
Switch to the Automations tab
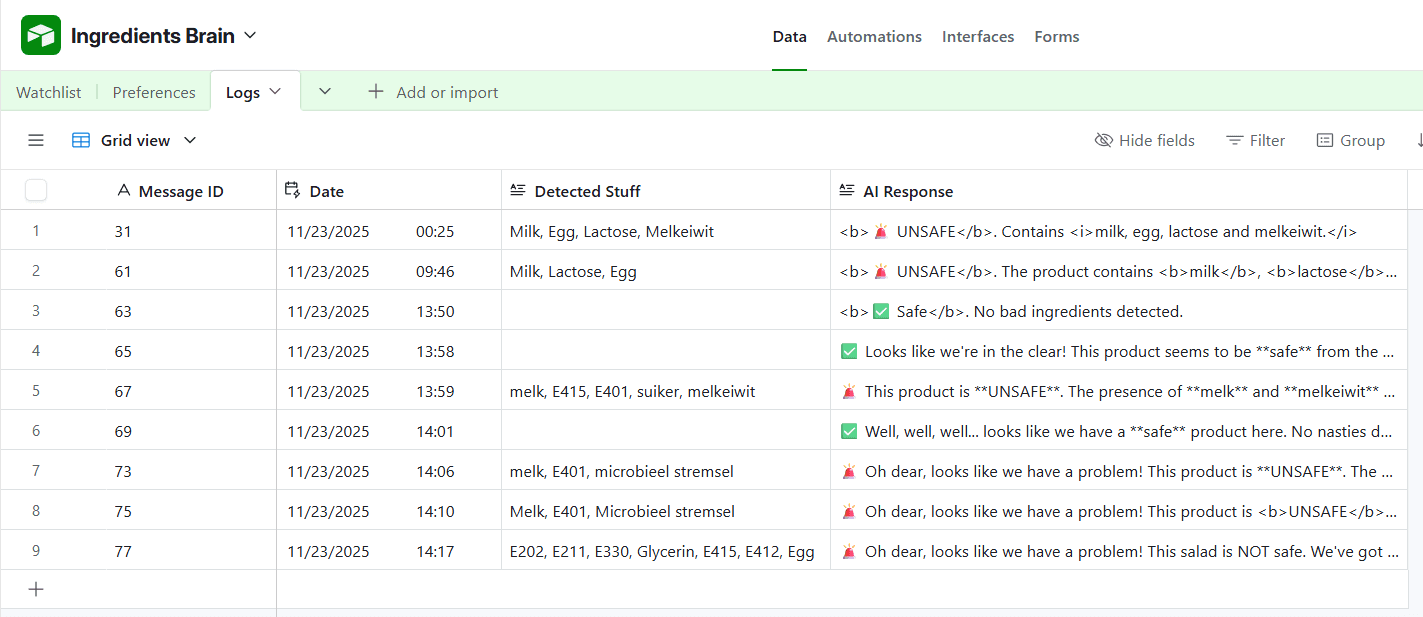(874, 37)
